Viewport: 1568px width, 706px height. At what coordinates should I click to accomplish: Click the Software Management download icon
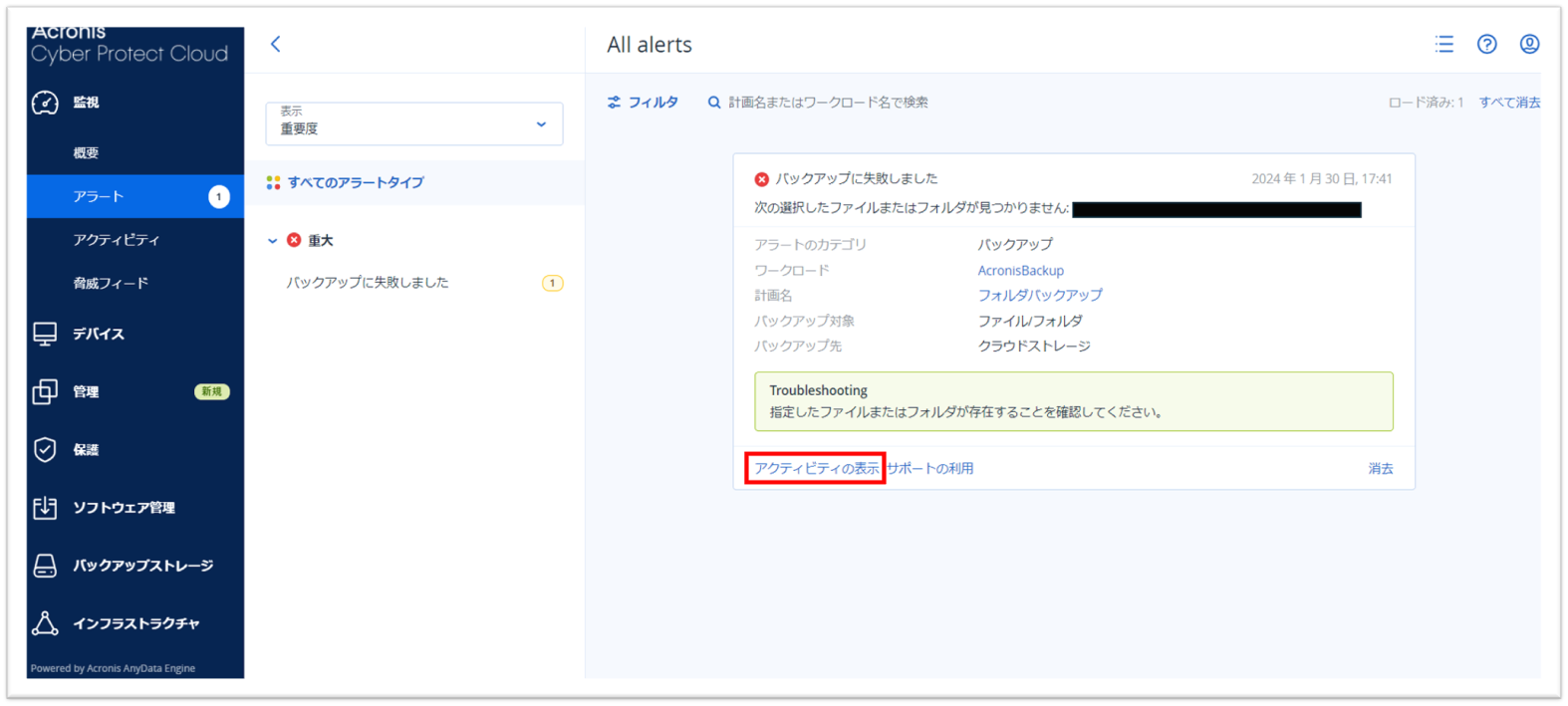point(45,508)
